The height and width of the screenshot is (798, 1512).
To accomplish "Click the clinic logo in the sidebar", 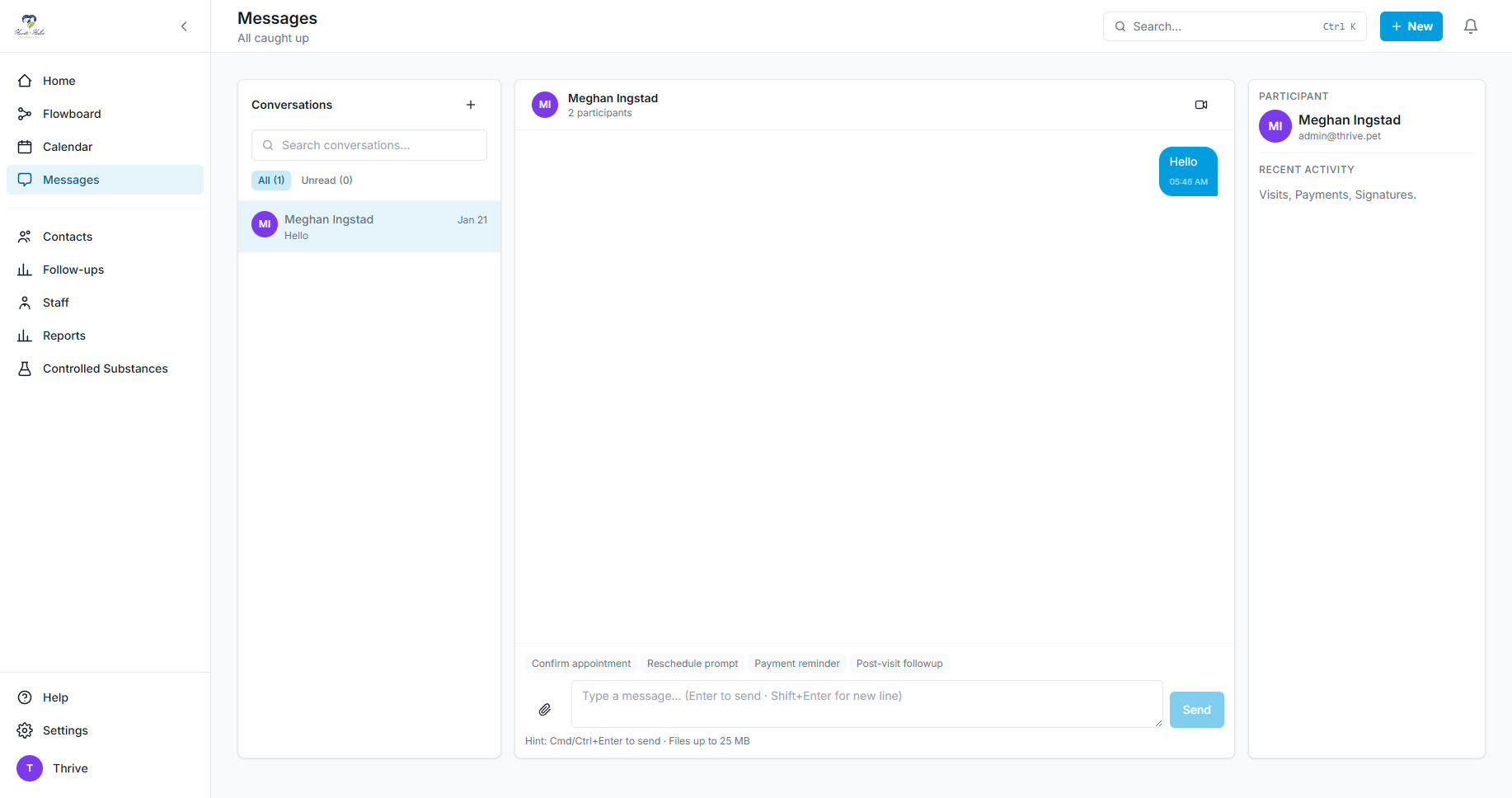I will tap(30, 26).
